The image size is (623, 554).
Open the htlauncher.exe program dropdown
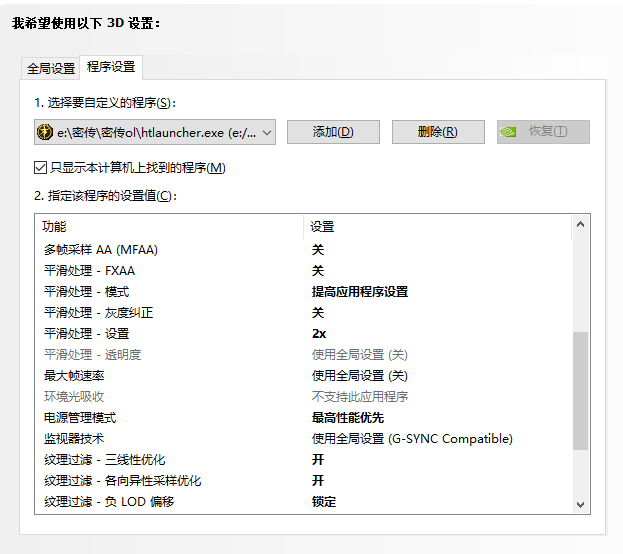(x=155, y=132)
